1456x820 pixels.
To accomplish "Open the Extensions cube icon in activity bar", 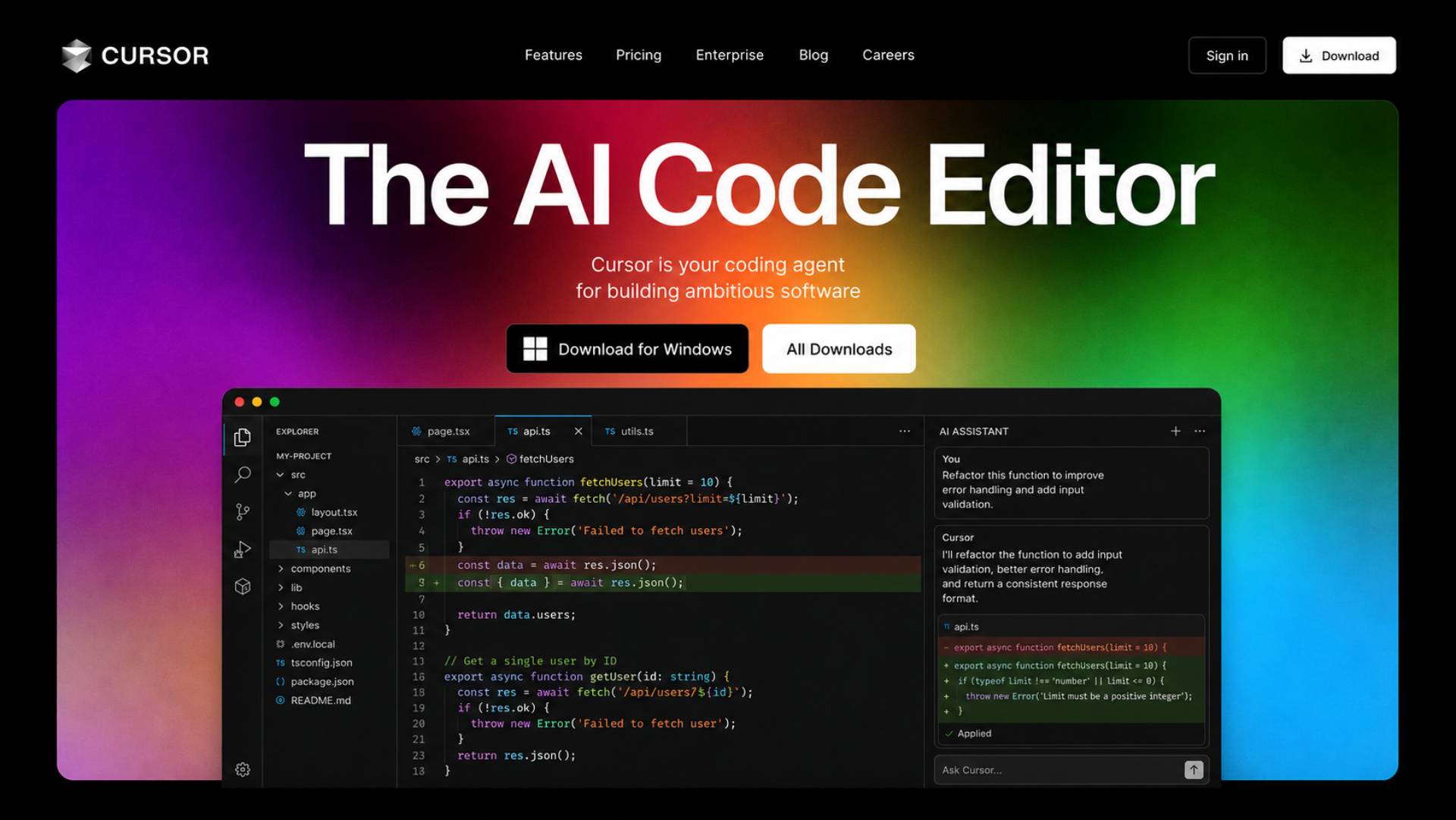I will click(243, 586).
